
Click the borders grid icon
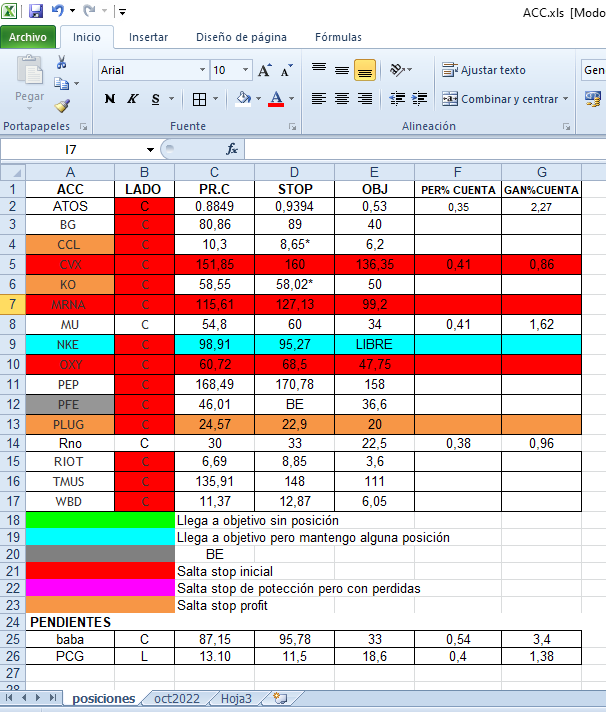pos(199,99)
